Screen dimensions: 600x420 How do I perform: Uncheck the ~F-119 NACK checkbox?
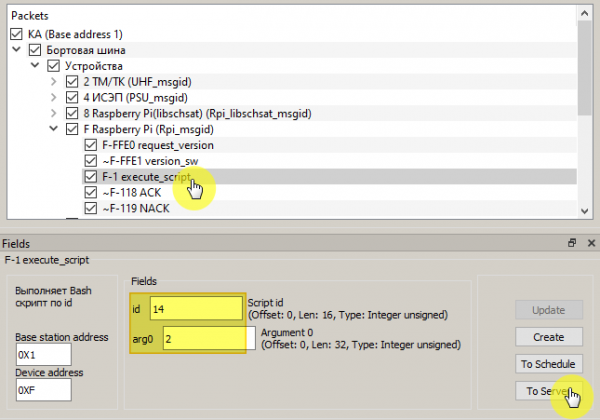(x=91, y=209)
